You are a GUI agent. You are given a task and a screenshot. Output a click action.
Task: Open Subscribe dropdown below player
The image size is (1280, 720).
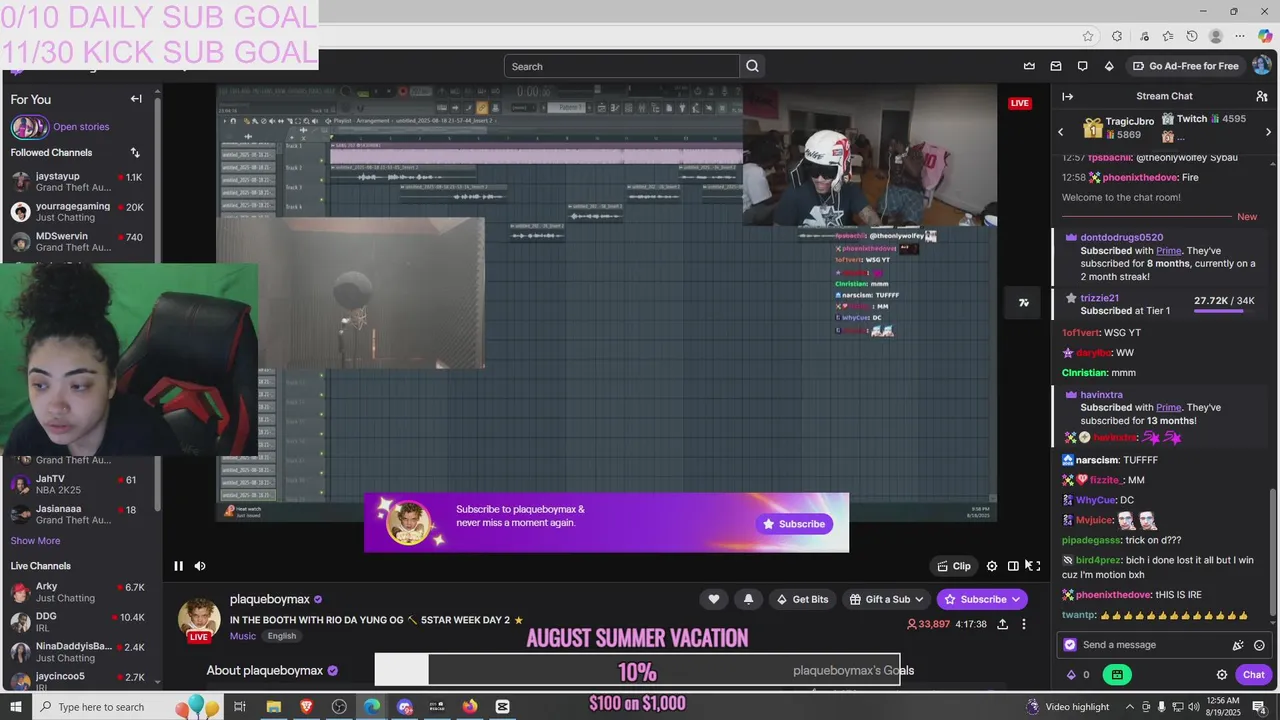pos(982,599)
